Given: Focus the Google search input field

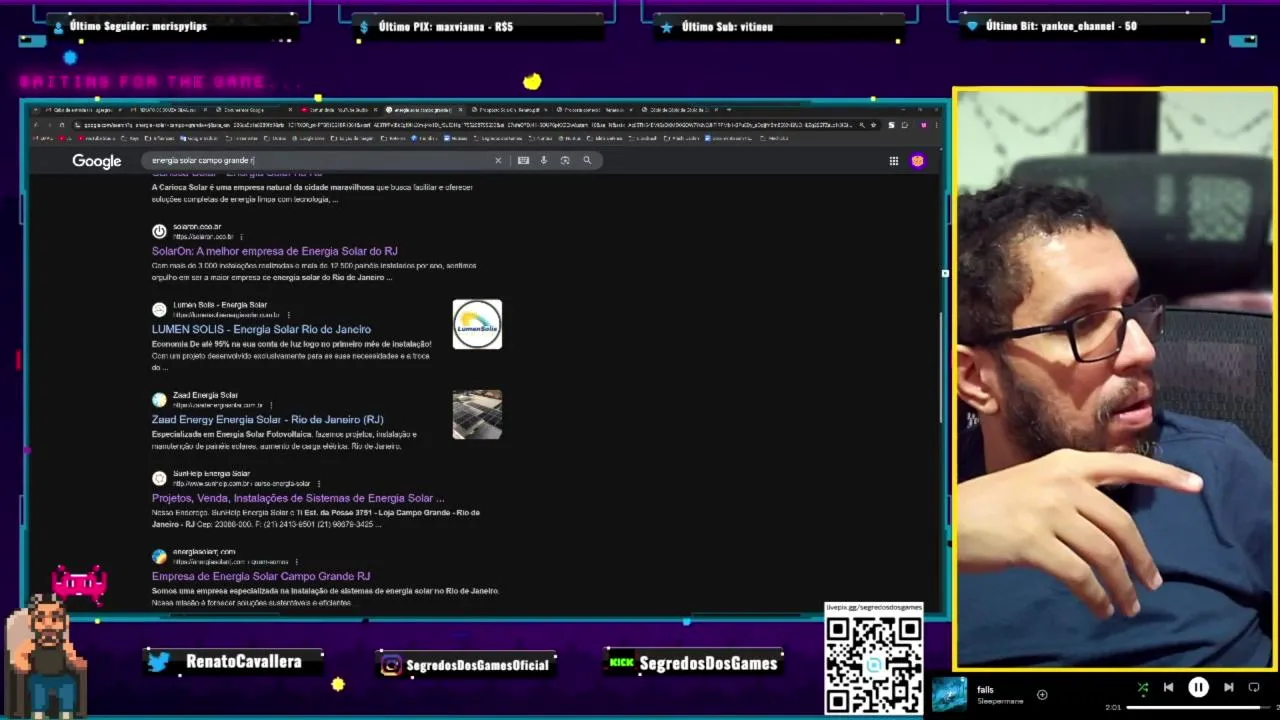Looking at the screenshot, I should 318,160.
